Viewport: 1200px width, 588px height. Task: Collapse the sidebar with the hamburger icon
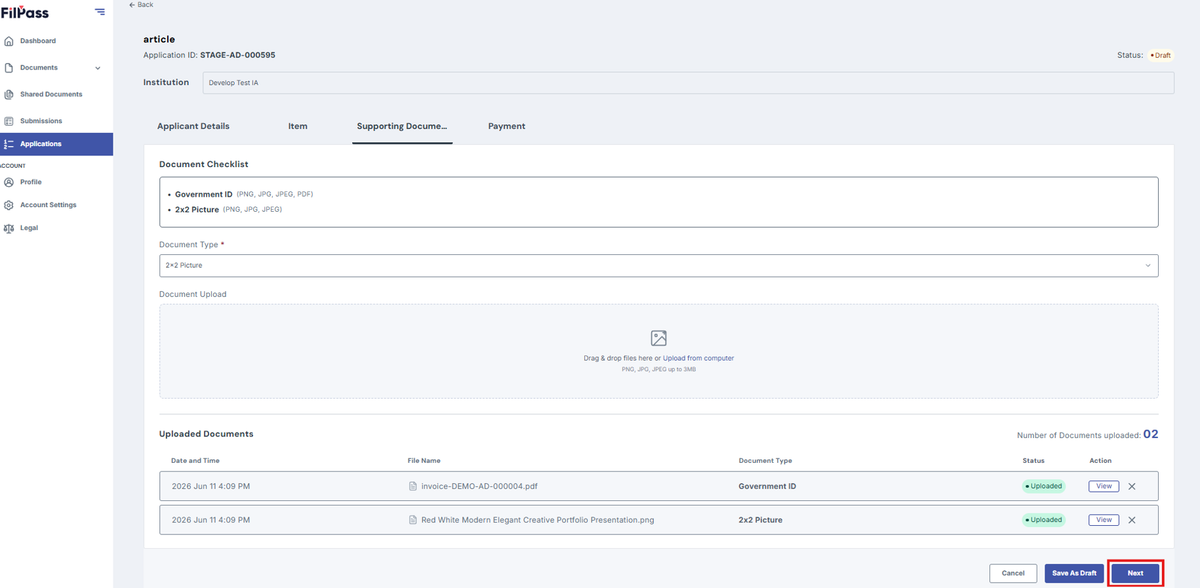99,12
